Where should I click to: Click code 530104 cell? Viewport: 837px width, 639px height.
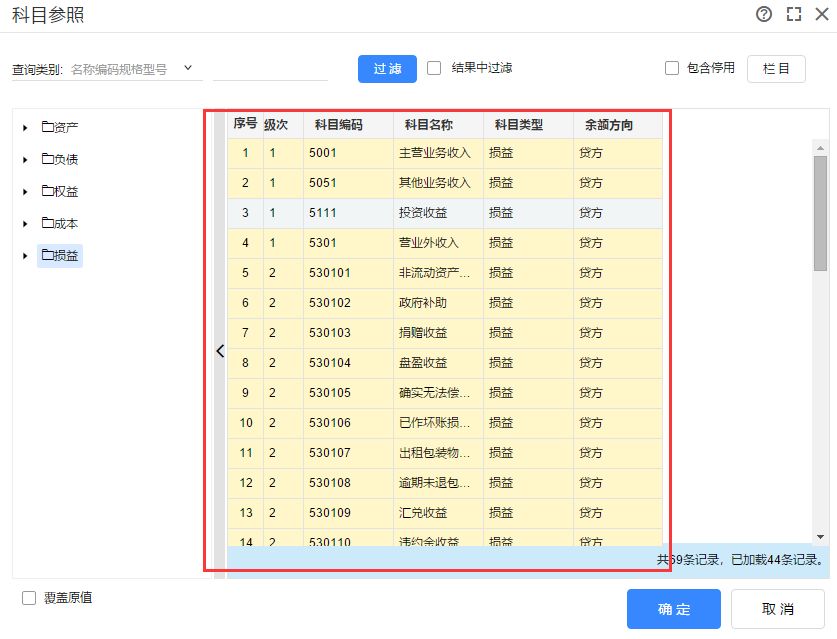tap(348, 362)
